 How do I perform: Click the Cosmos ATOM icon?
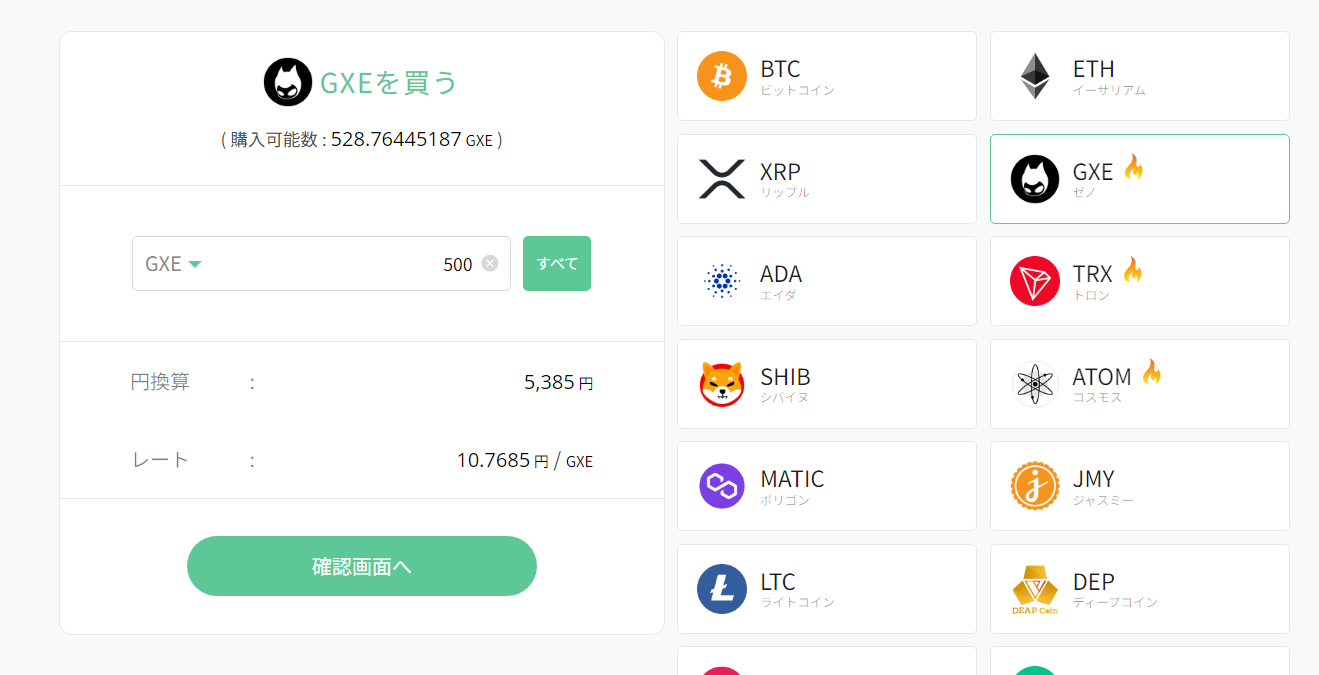pos(1035,384)
